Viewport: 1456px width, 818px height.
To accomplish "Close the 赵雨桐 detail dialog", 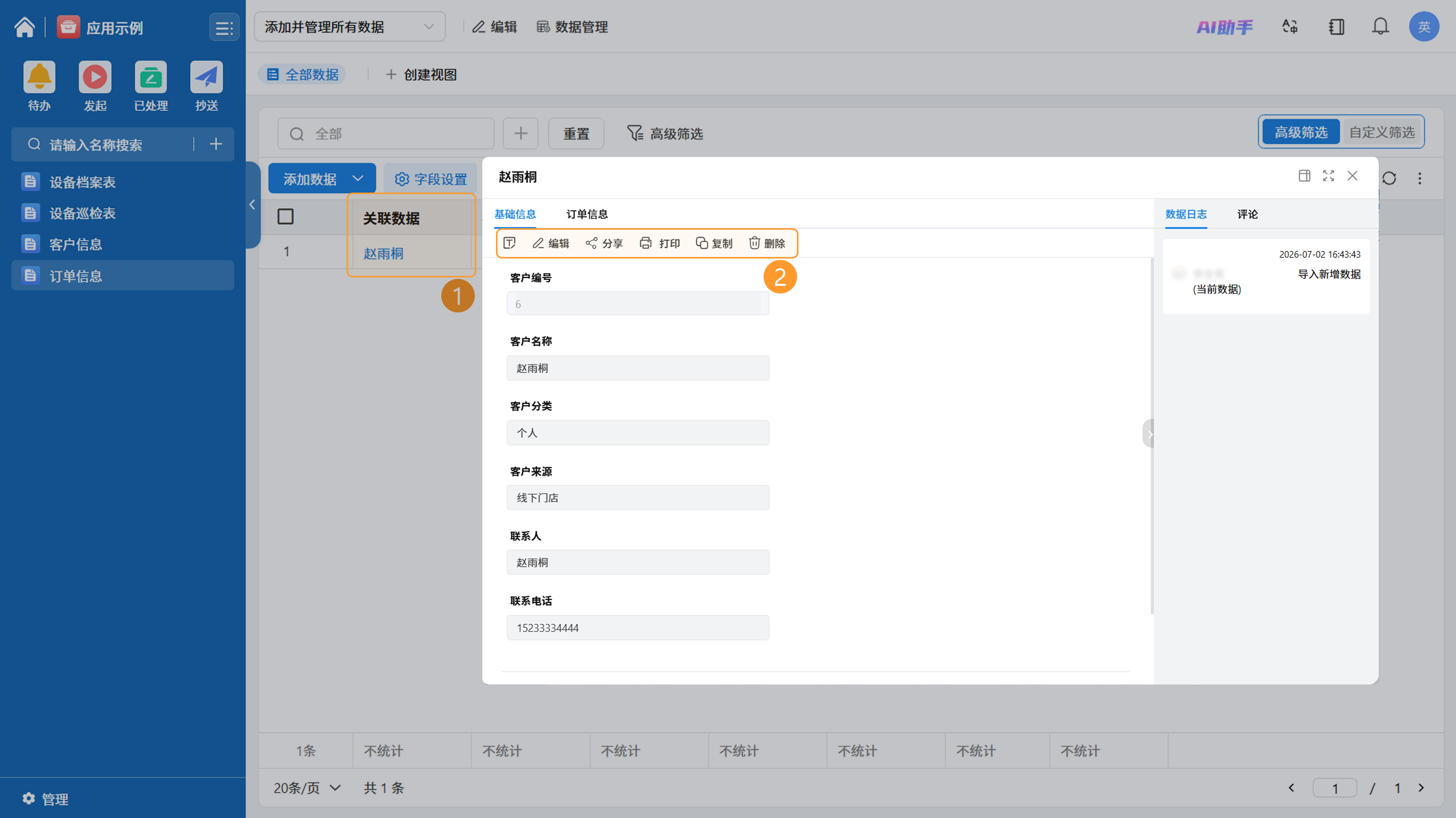I will click(x=1352, y=176).
